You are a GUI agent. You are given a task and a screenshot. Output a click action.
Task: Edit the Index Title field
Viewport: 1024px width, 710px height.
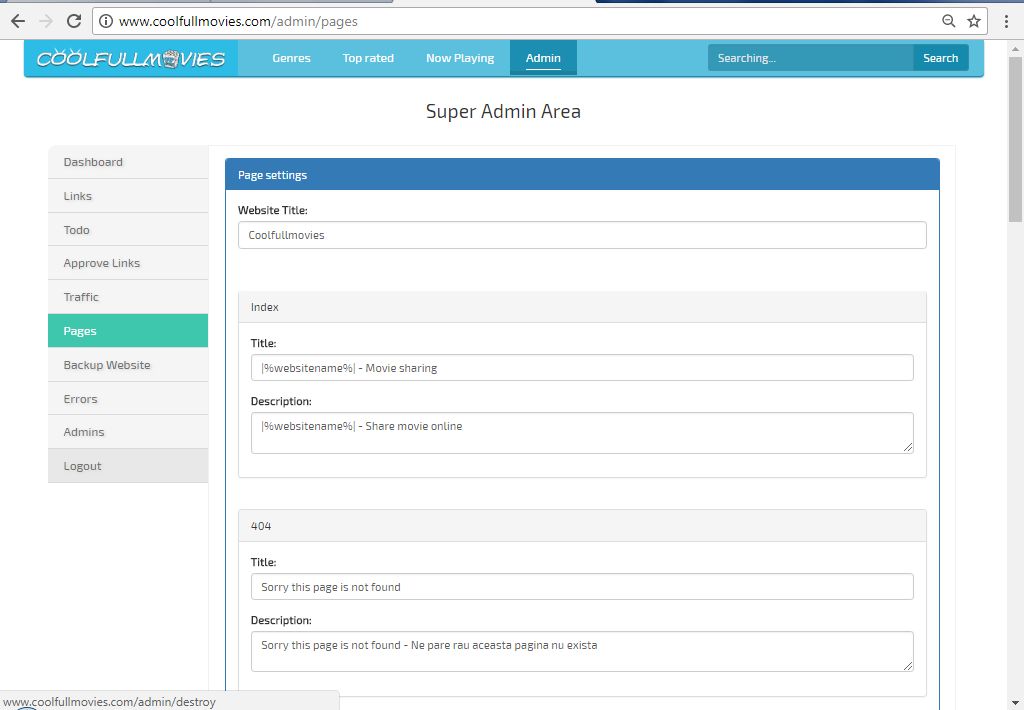pos(582,368)
